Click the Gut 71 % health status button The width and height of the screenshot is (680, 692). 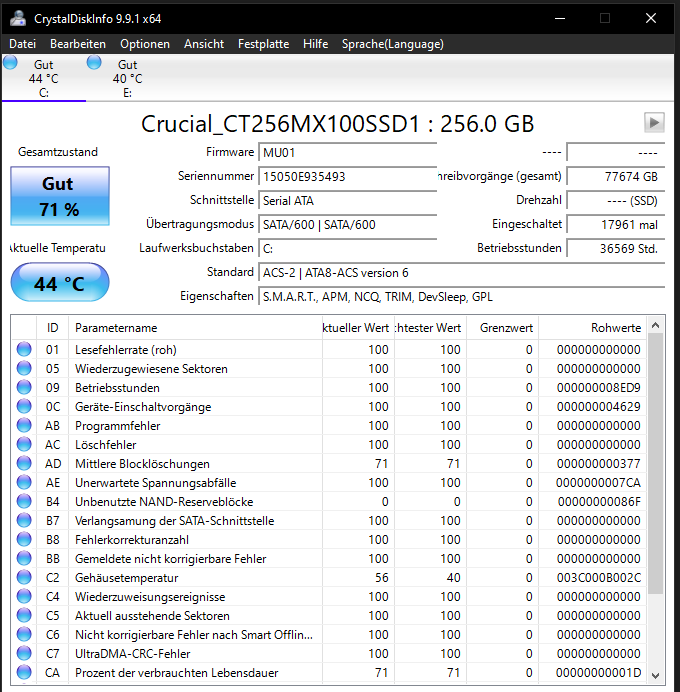(x=60, y=196)
